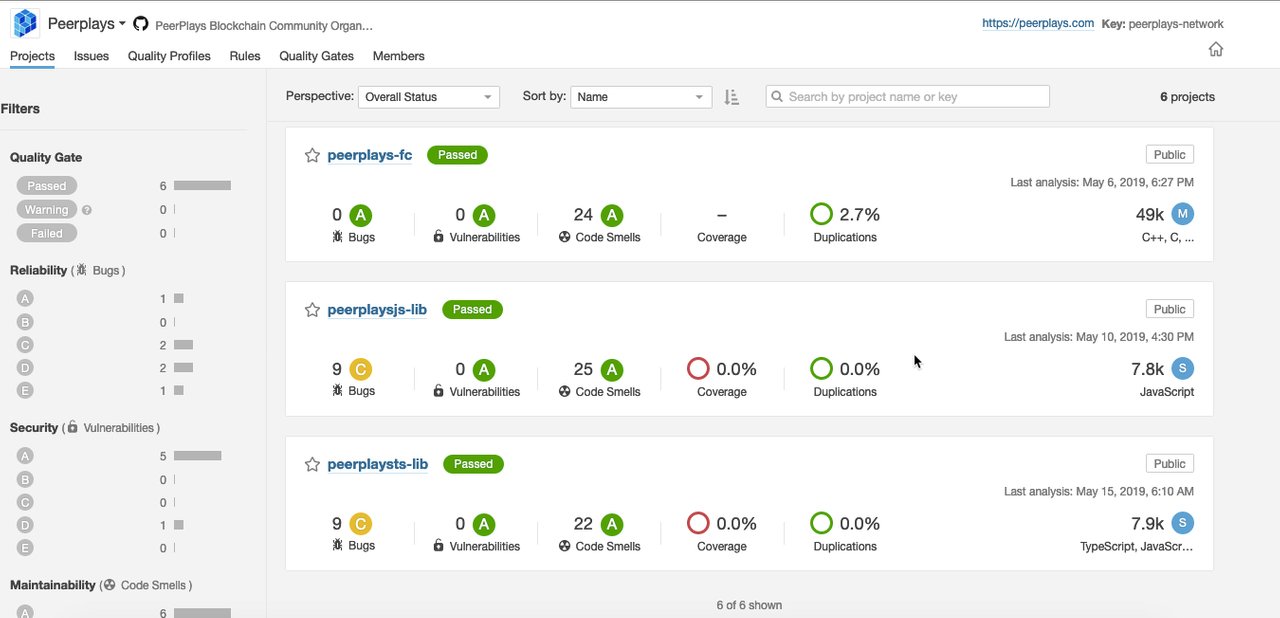Viewport: 1280px width, 618px height.
Task: Open the Members tab
Action: [399, 56]
